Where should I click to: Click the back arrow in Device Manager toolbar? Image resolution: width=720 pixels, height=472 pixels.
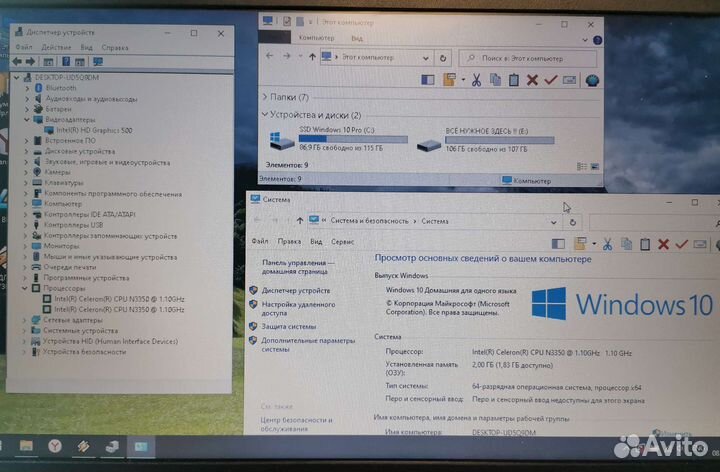[17, 62]
